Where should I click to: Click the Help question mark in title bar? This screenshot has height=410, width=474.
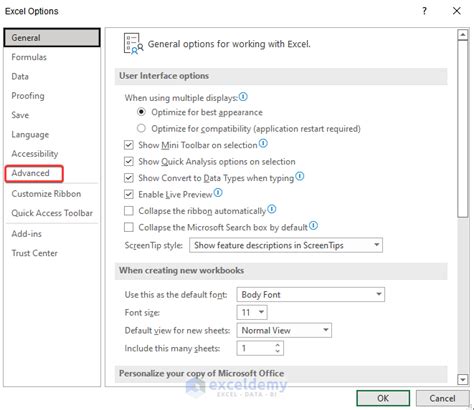[424, 11]
